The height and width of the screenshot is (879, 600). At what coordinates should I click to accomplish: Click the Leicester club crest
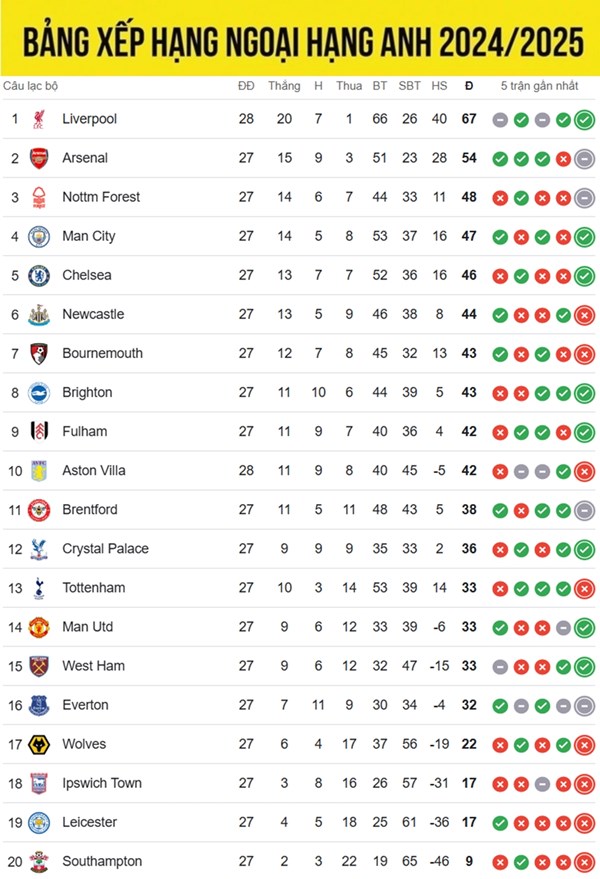point(39,823)
